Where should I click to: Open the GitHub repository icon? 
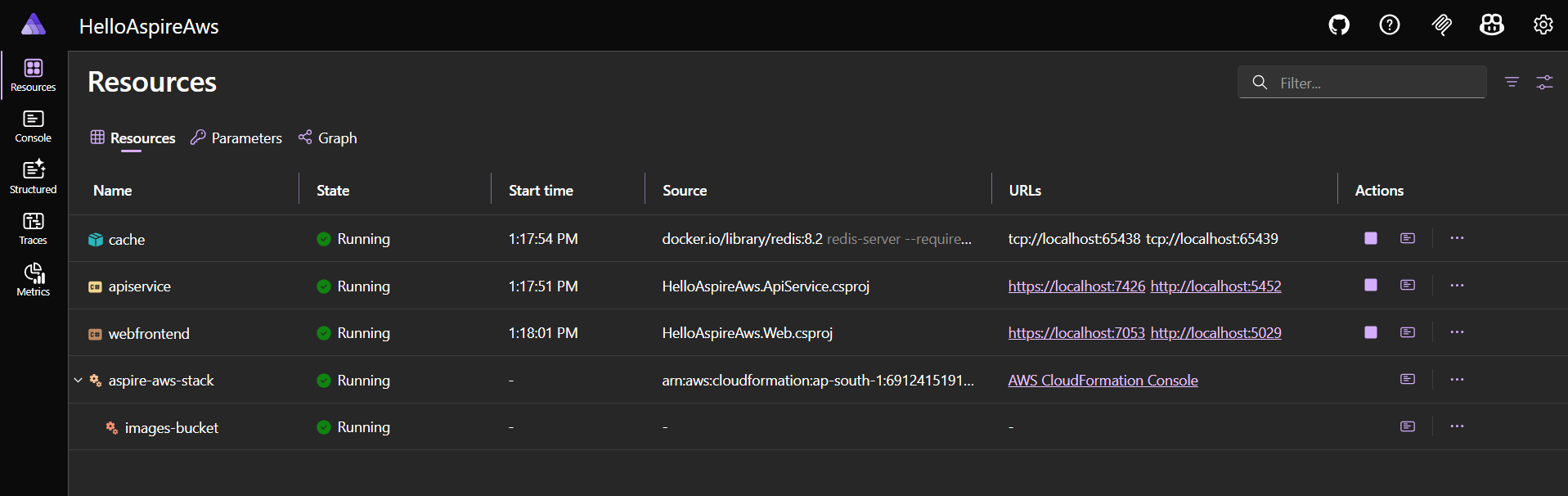coord(1339,25)
